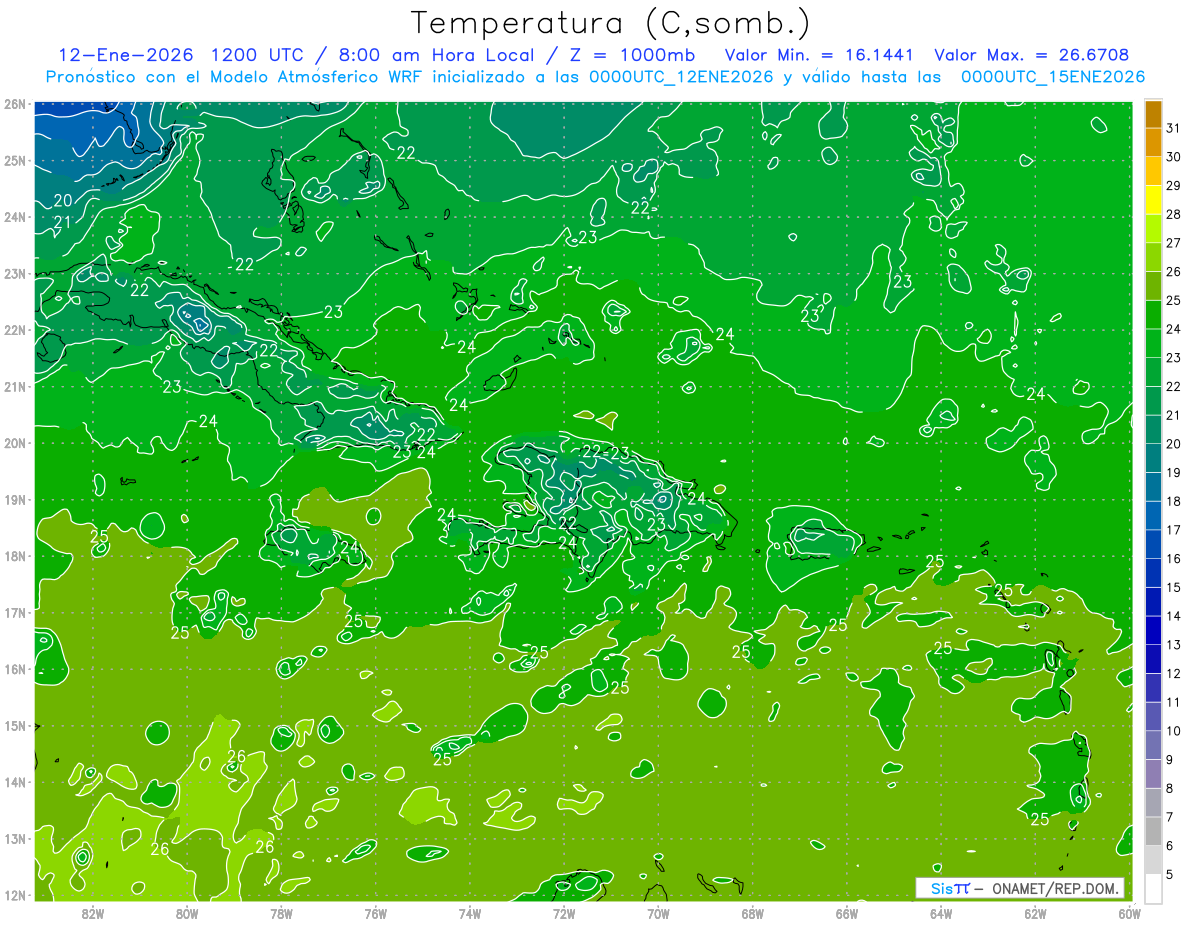Click the orange swatch between 30 and 31
The image size is (1200, 927).
click(1153, 143)
